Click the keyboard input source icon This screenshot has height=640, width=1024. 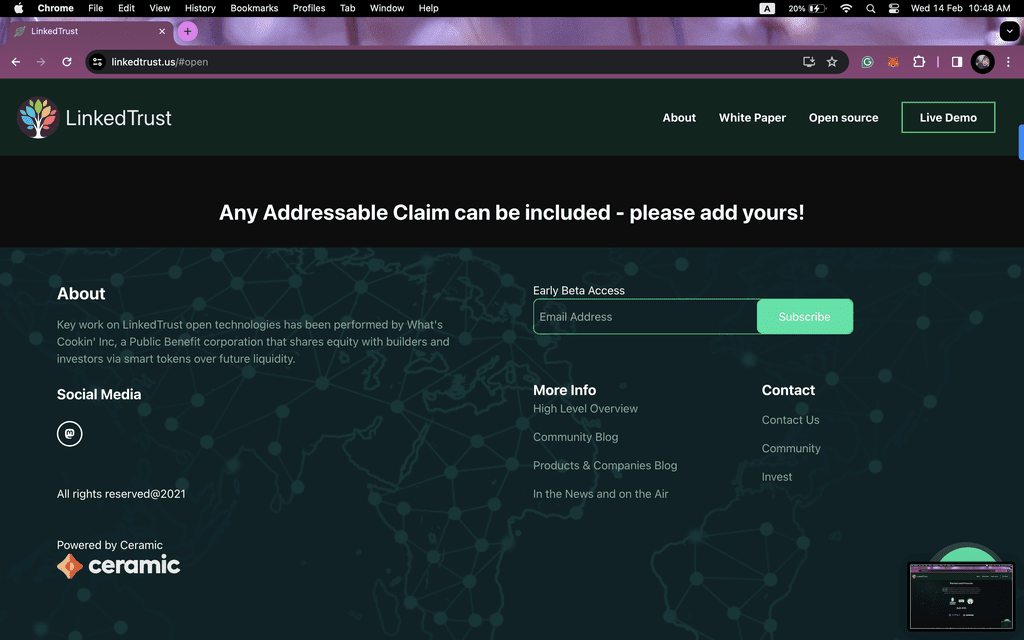click(x=767, y=8)
